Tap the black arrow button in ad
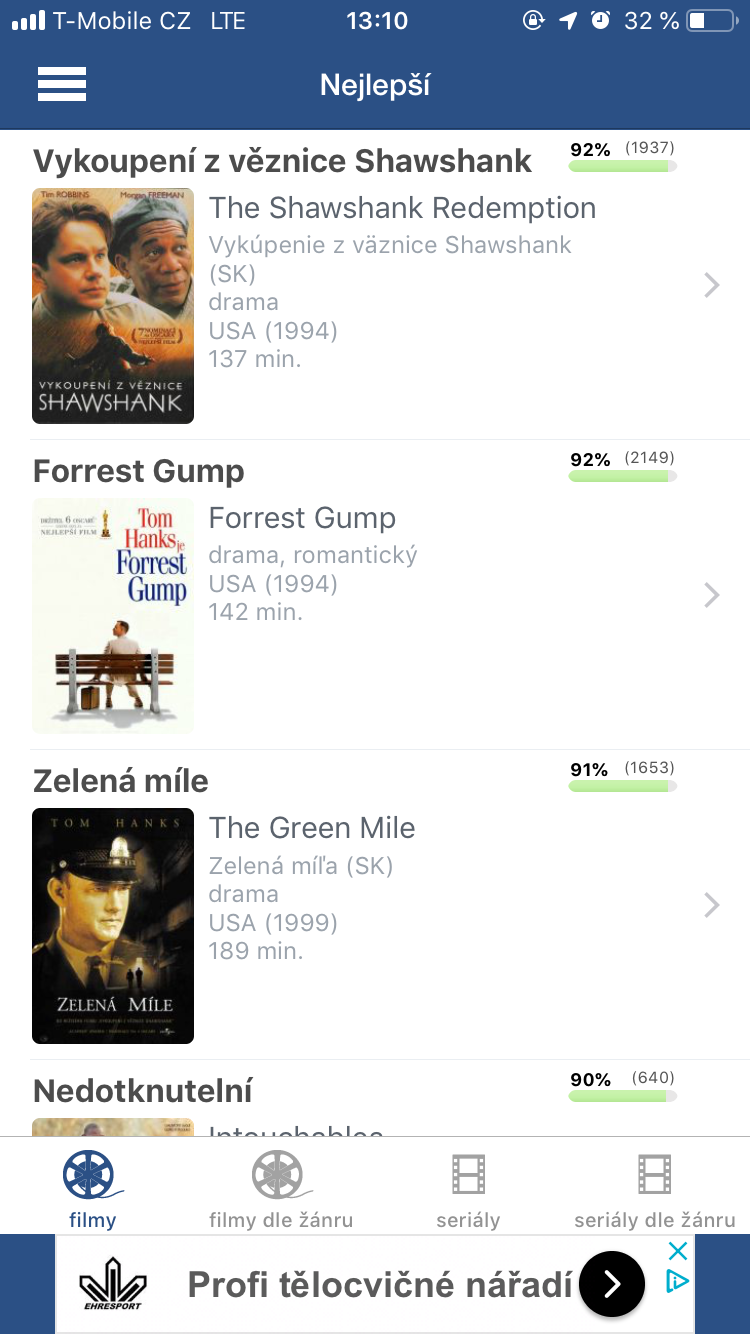Viewport: 750px width, 1334px height. (x=612, y=1283)
